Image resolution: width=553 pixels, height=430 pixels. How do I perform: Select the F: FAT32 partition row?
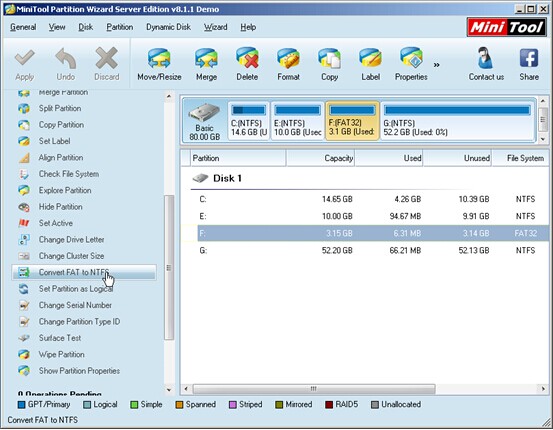click(x=373, y=233)
